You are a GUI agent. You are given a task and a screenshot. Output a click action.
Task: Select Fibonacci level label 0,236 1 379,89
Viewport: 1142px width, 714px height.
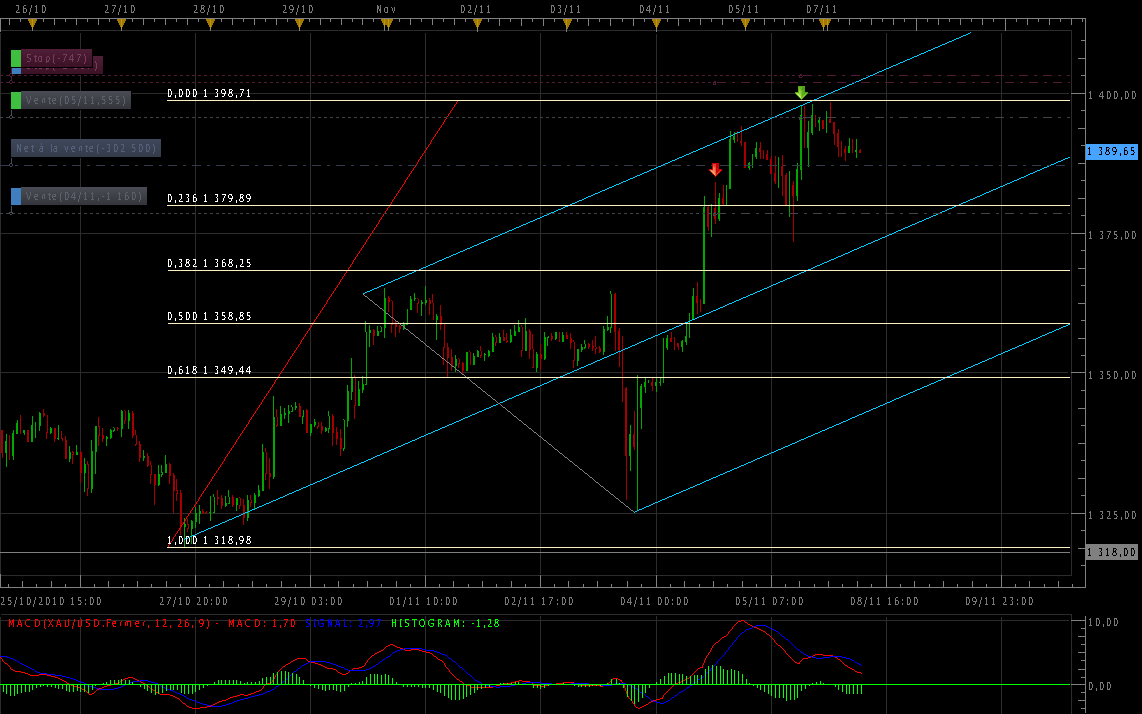point(209,198)
